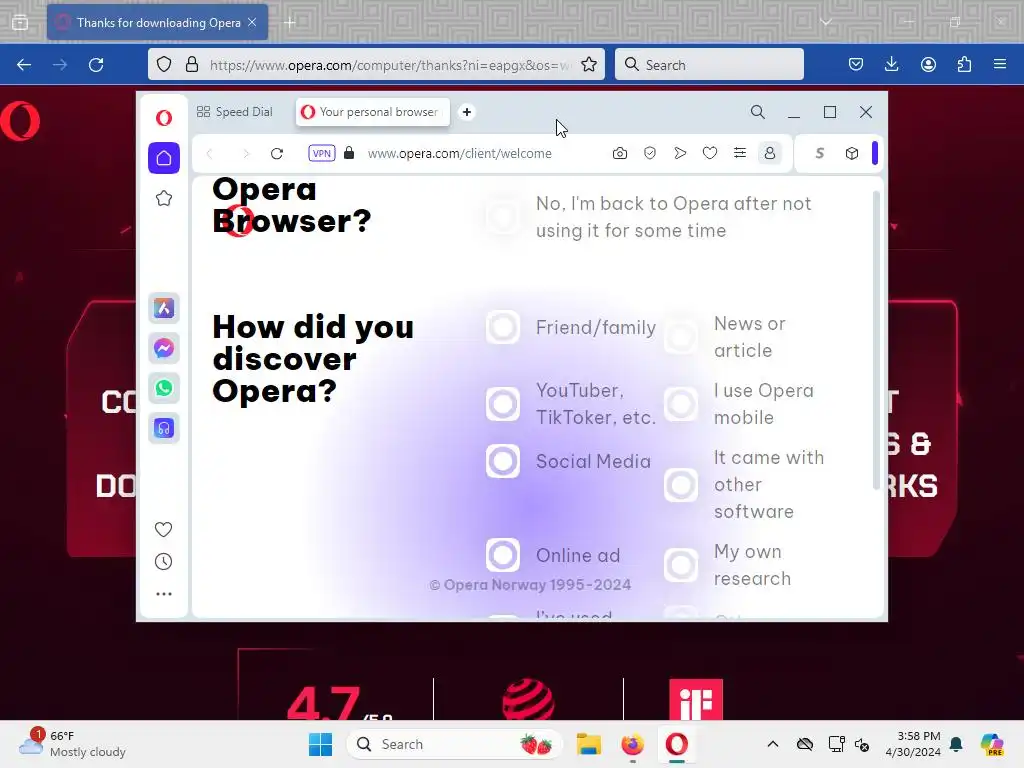Select 'No, I'm back to Opera' radio option
The height and width of the screenshot is (768, 1024).
pyautogui.click(x=503, y=217)
